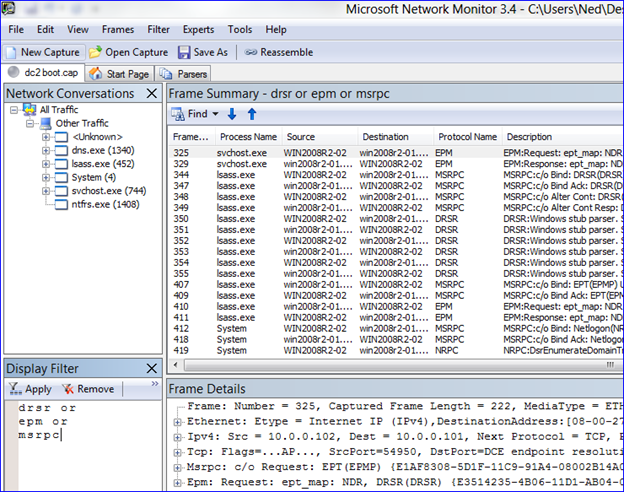This screenshot has height=492, width=624.
Task: Sort by the Destination column header
Action: pyautogui.click(x=395, y=137)
